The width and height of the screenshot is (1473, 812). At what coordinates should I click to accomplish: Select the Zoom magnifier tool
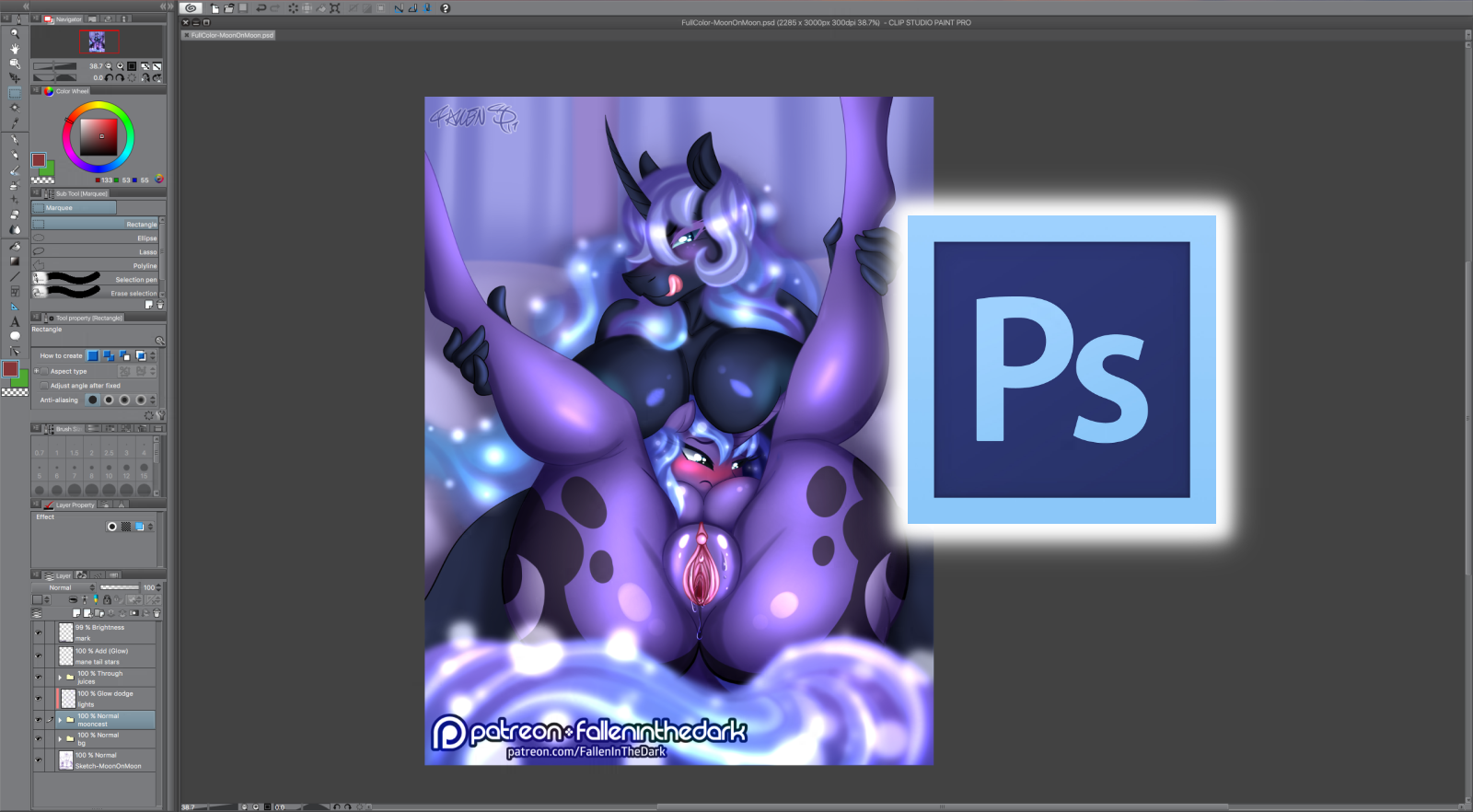point(15,33)
